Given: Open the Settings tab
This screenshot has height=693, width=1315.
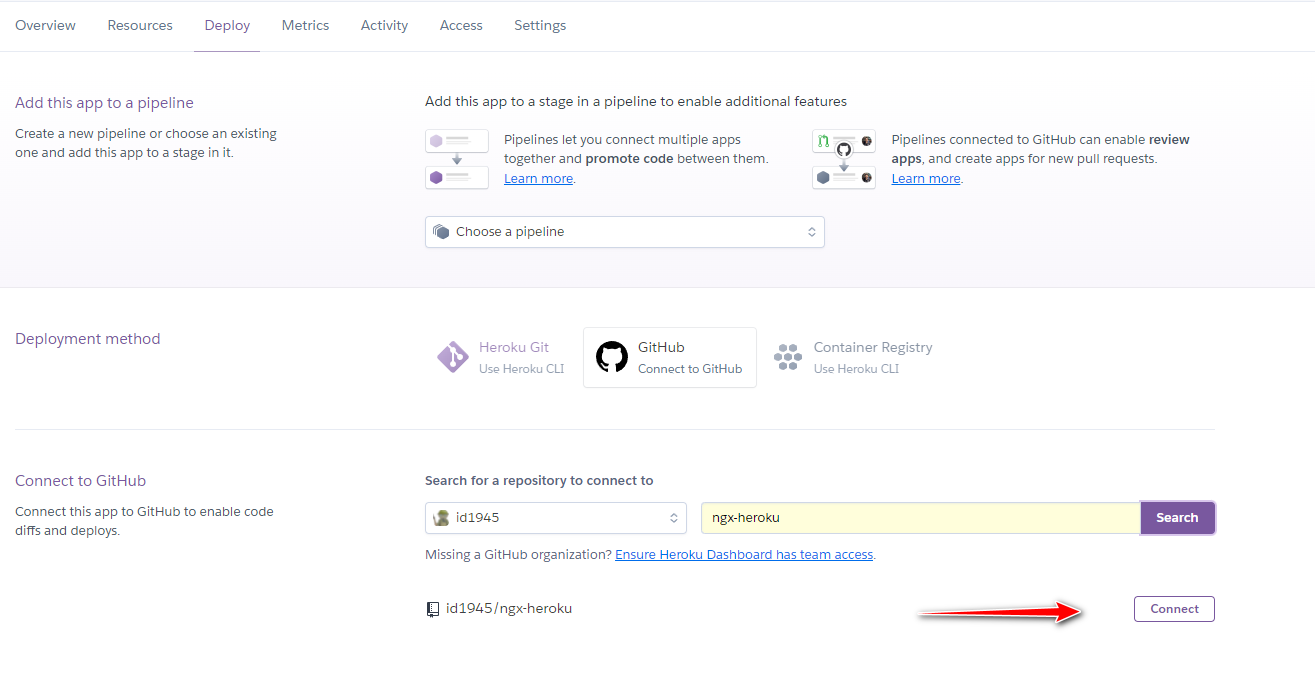Looking at the screenshot, I should 540,25.
